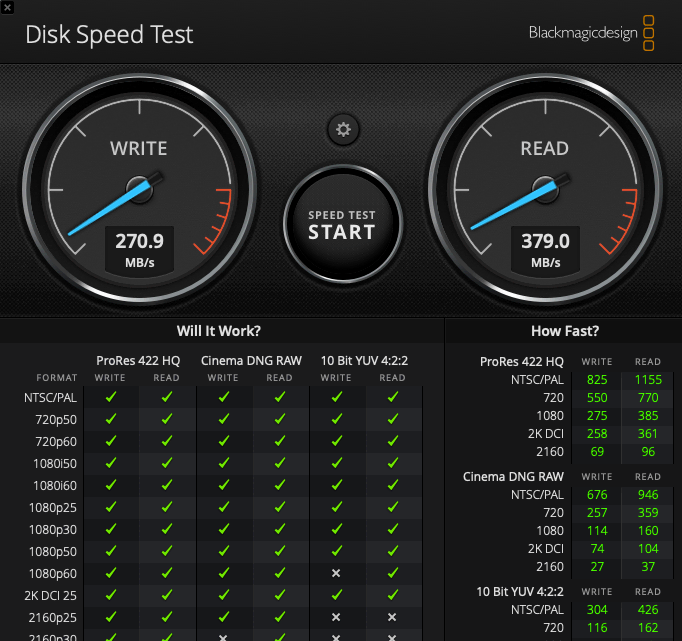Close the Disk Speed Test window

point(8,7)
